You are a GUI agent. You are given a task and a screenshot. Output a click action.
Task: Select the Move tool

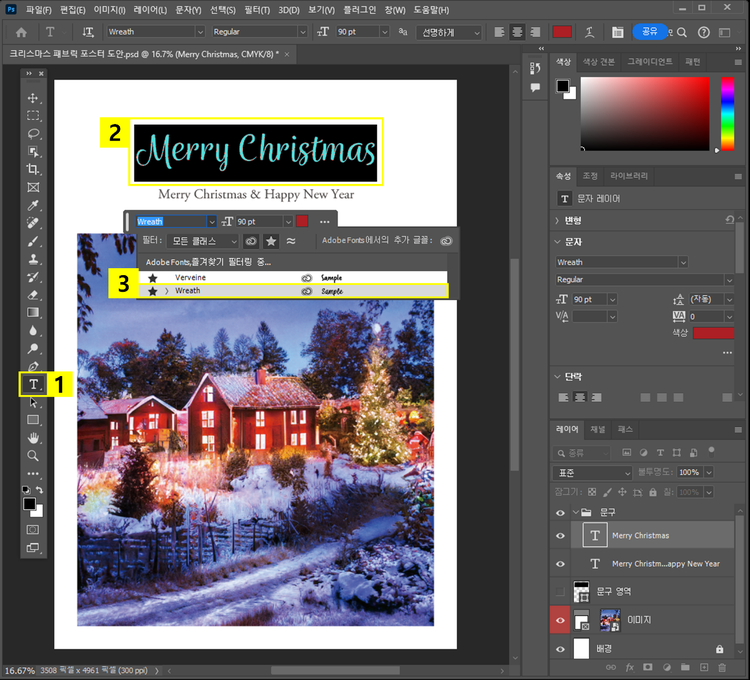pyautogui.click(x=33, y=98)
